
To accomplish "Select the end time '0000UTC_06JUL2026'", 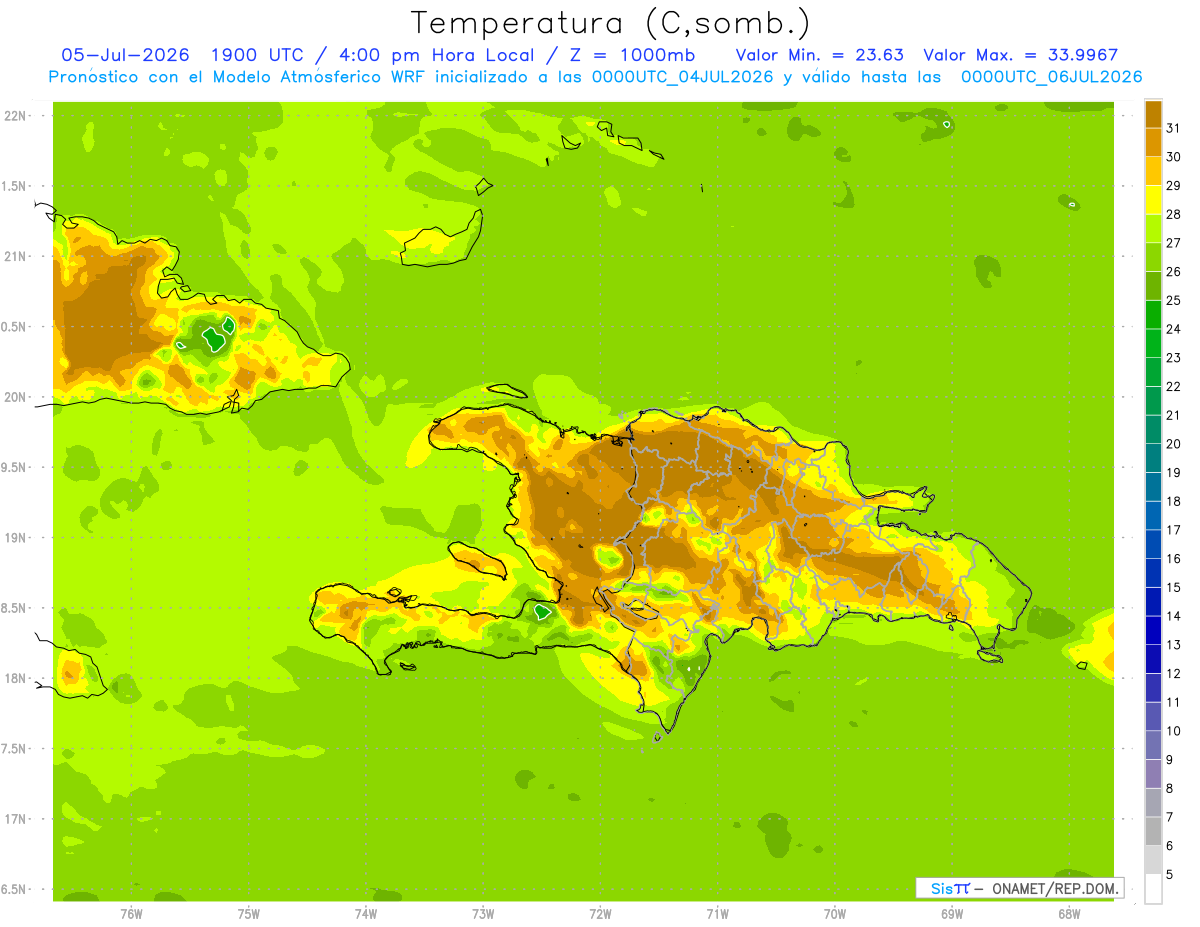I will 1051,77.
